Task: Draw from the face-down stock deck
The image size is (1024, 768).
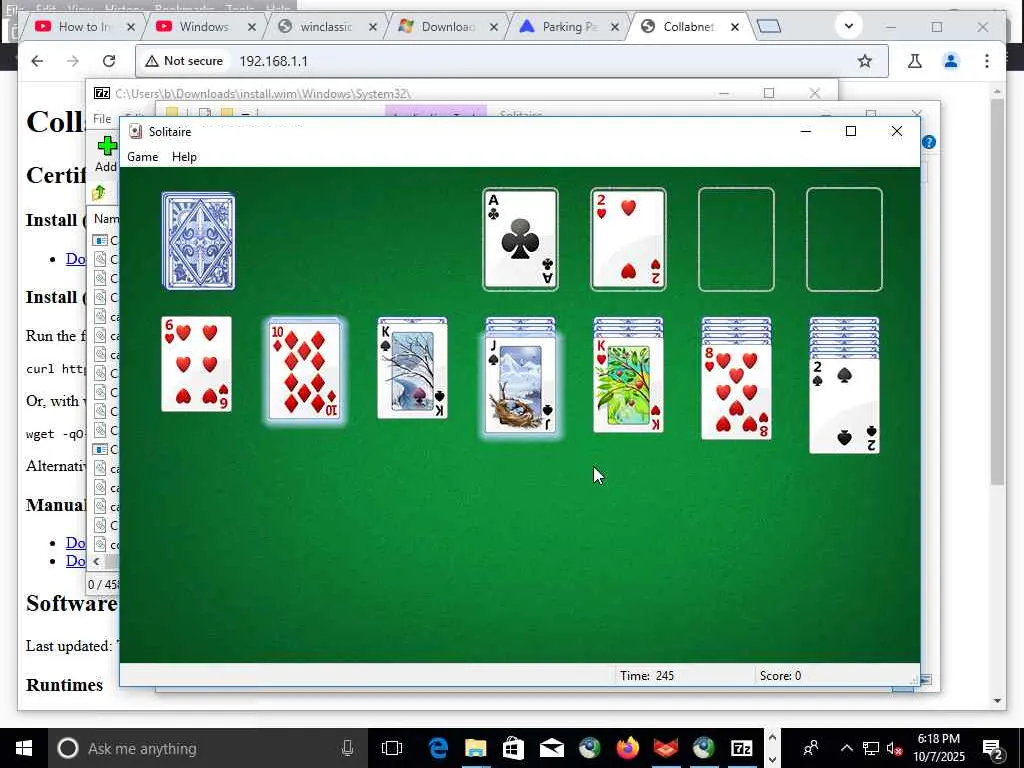Action: pos(199,241)
